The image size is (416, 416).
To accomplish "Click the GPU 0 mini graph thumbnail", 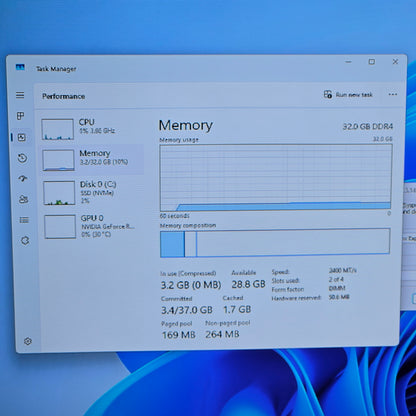I will coord(60,227).
